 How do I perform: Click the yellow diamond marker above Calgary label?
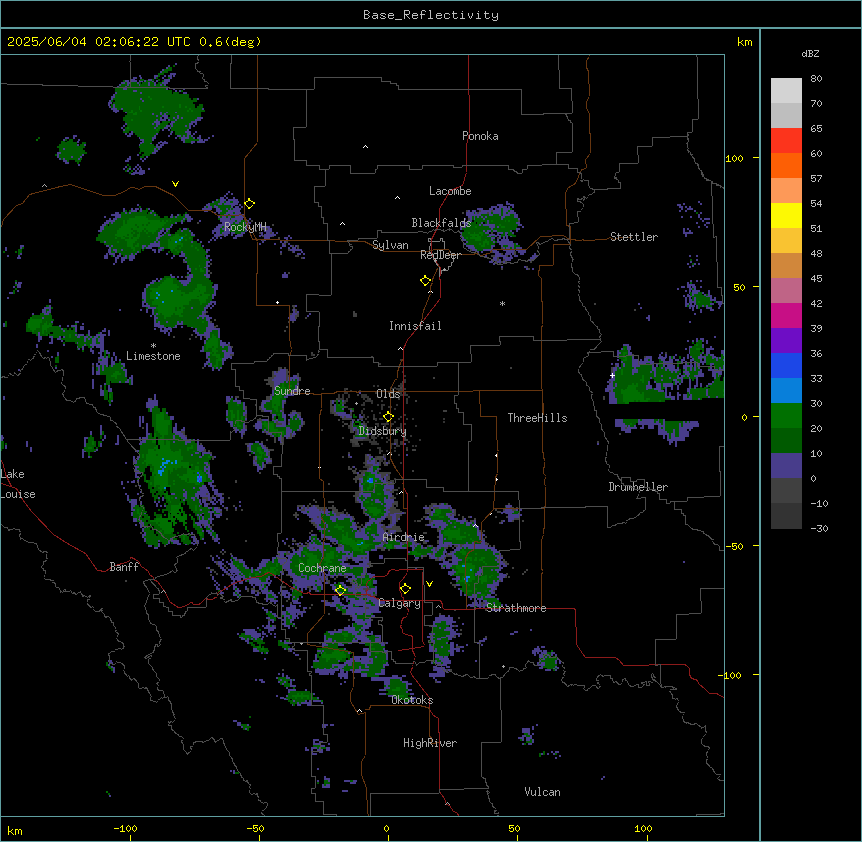(x=405, y=589)
